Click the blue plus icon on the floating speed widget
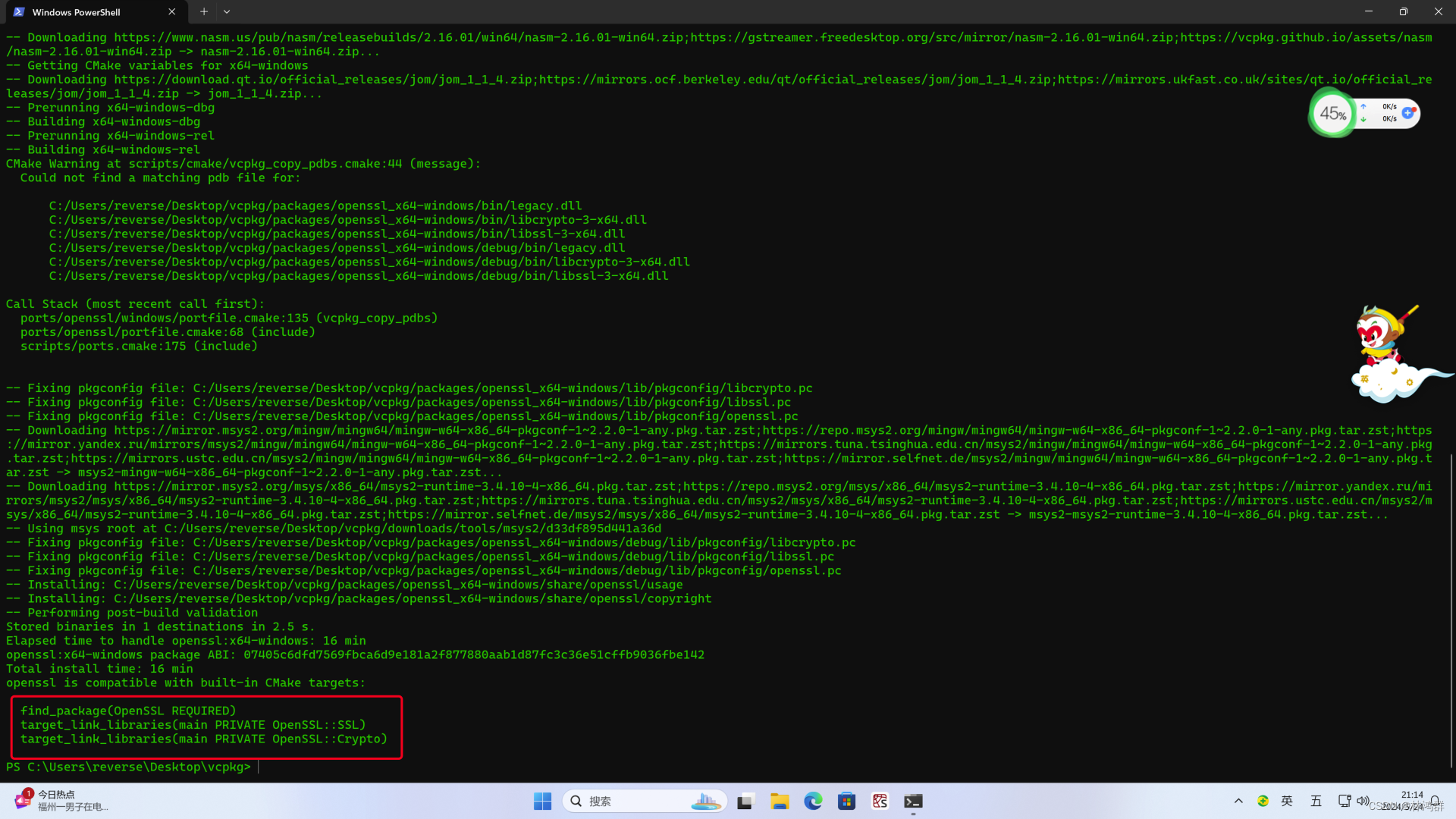1456x819 pixels. [1408, 112]
